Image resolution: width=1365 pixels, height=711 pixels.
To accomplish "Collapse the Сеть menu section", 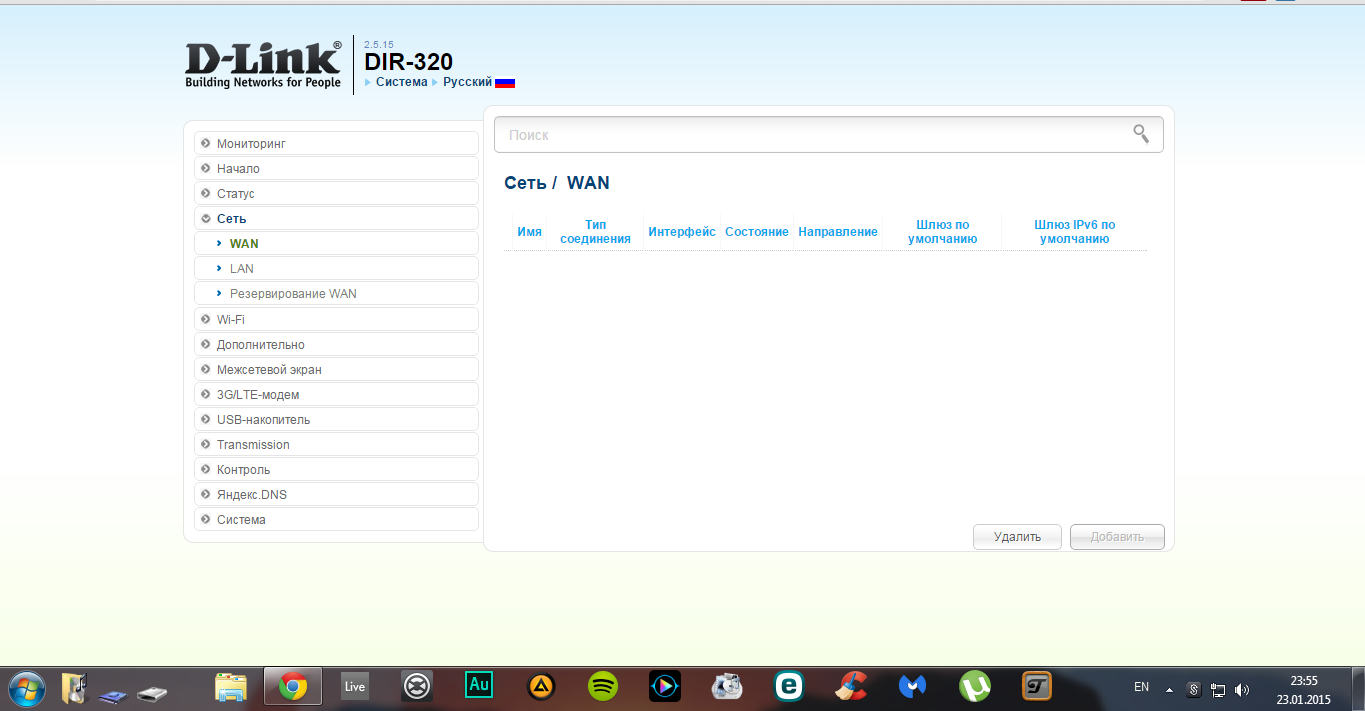I will (x=336, y=218).
